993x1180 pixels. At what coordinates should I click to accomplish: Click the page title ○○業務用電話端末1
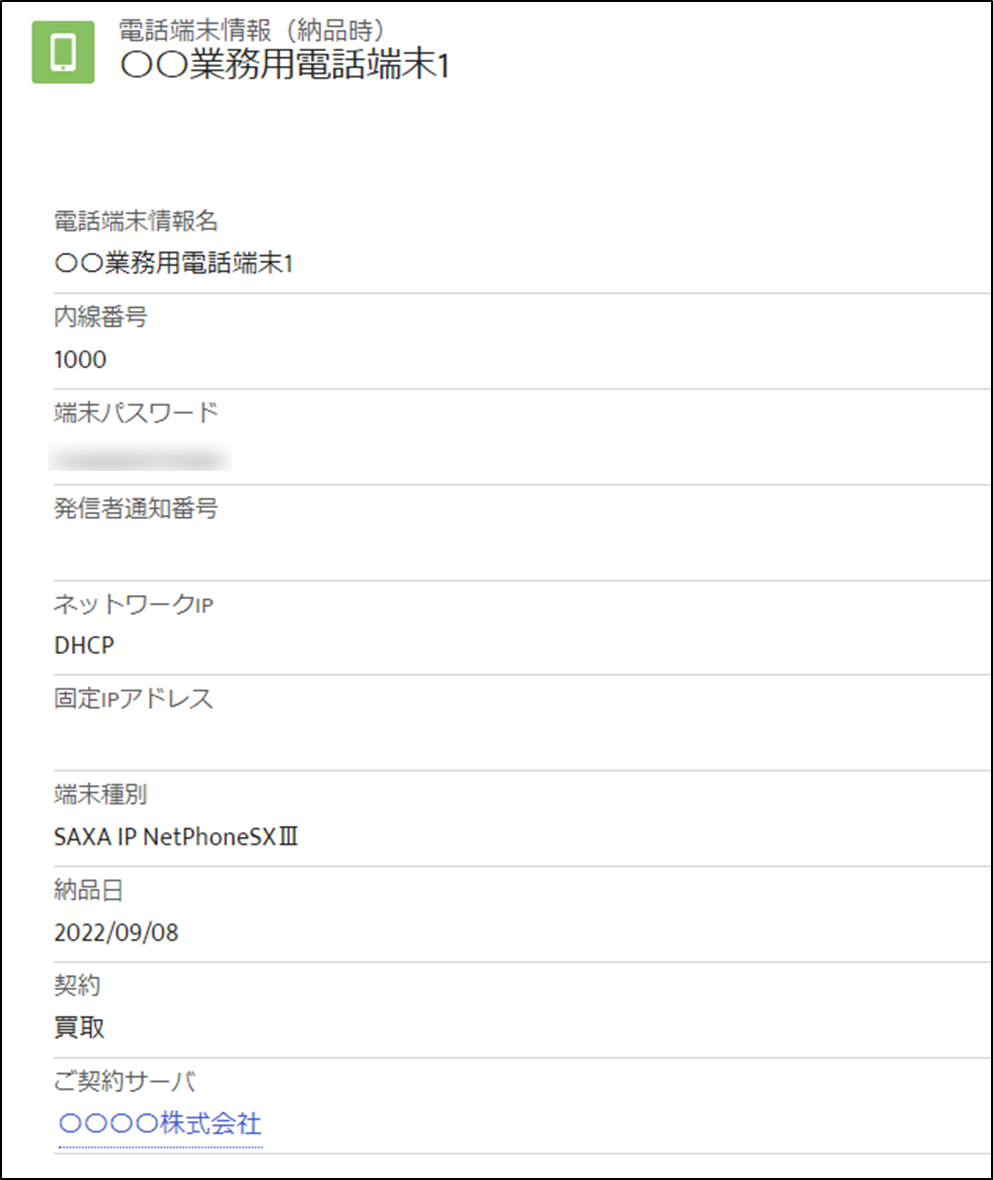point(285,64)
